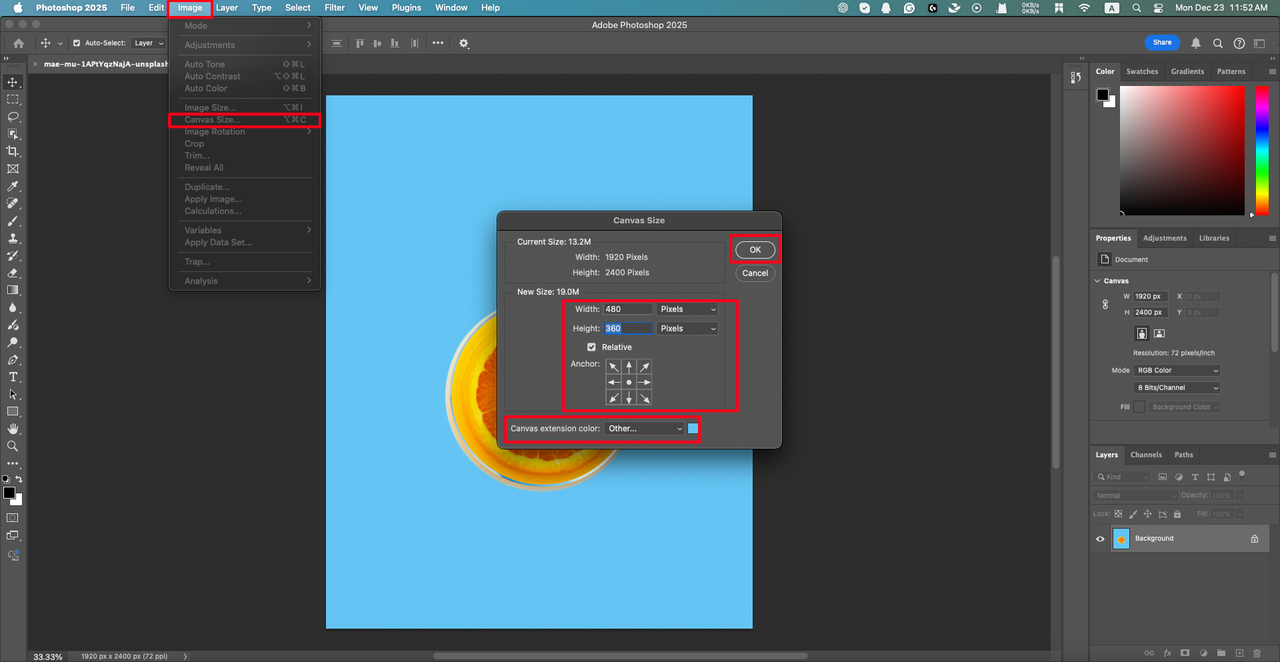The width and height of the screenshot is (1280, 662).
Task: Select the Horizontal Type tool
Action: [13, 377]
